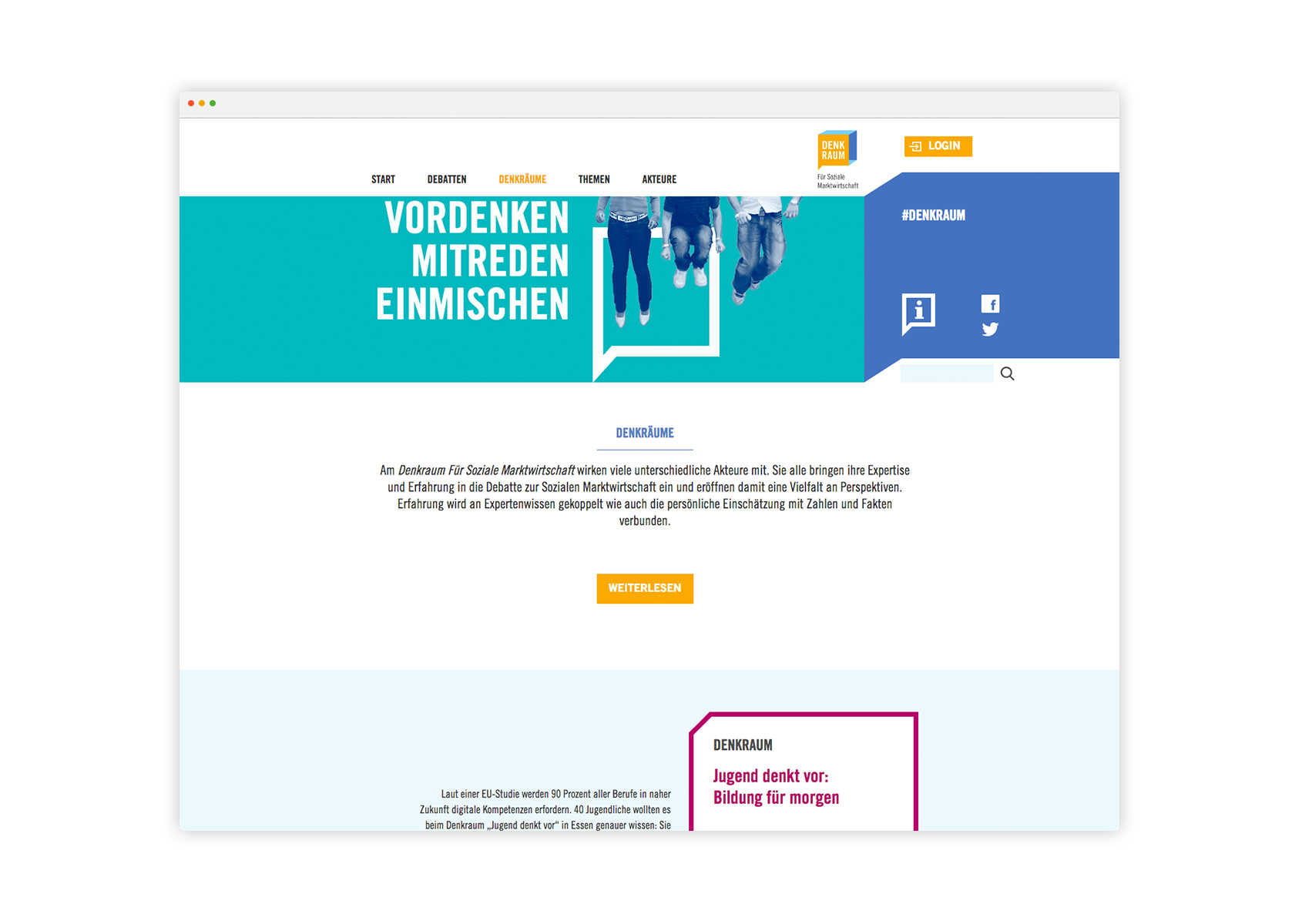The width and height of the screenshot is (1302, 924).
Task: Click the VORDENKEN MITREDEN EINMISCHEN banner headline
Action: coord(473,261)
